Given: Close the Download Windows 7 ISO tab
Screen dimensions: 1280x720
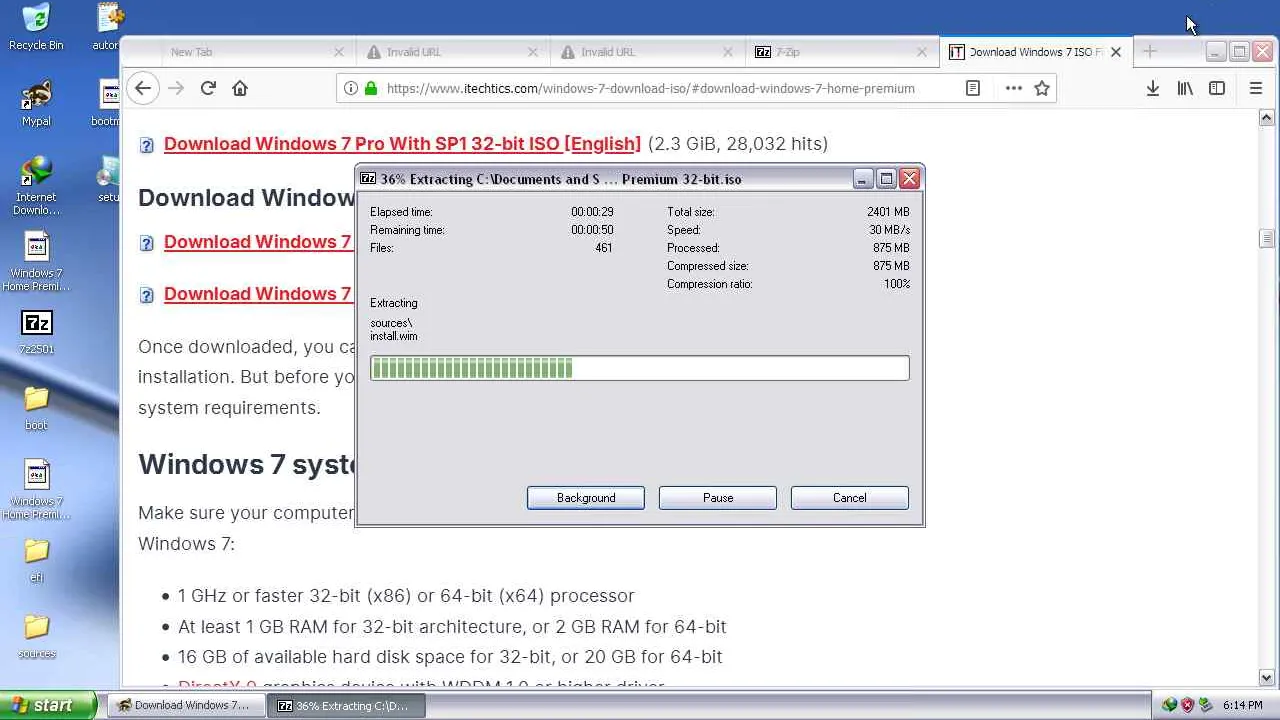Looking at the screenshot, I should pos(1116,52).
